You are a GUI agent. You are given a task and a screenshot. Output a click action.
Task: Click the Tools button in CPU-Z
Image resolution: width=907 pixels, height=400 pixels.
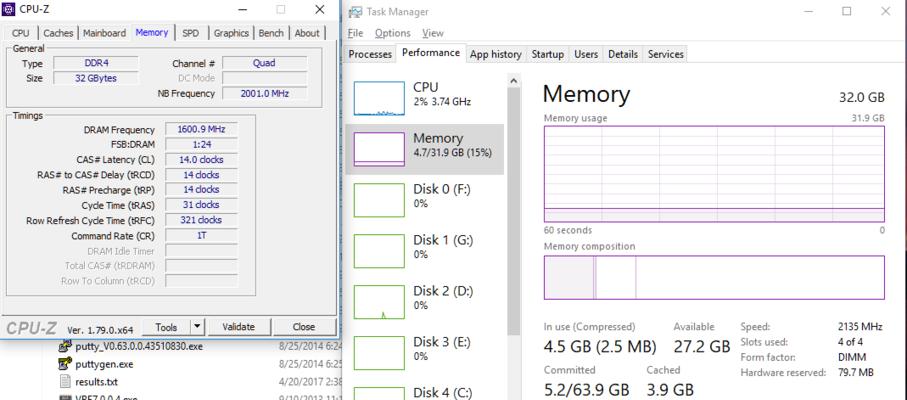click(x=166, y=327)
